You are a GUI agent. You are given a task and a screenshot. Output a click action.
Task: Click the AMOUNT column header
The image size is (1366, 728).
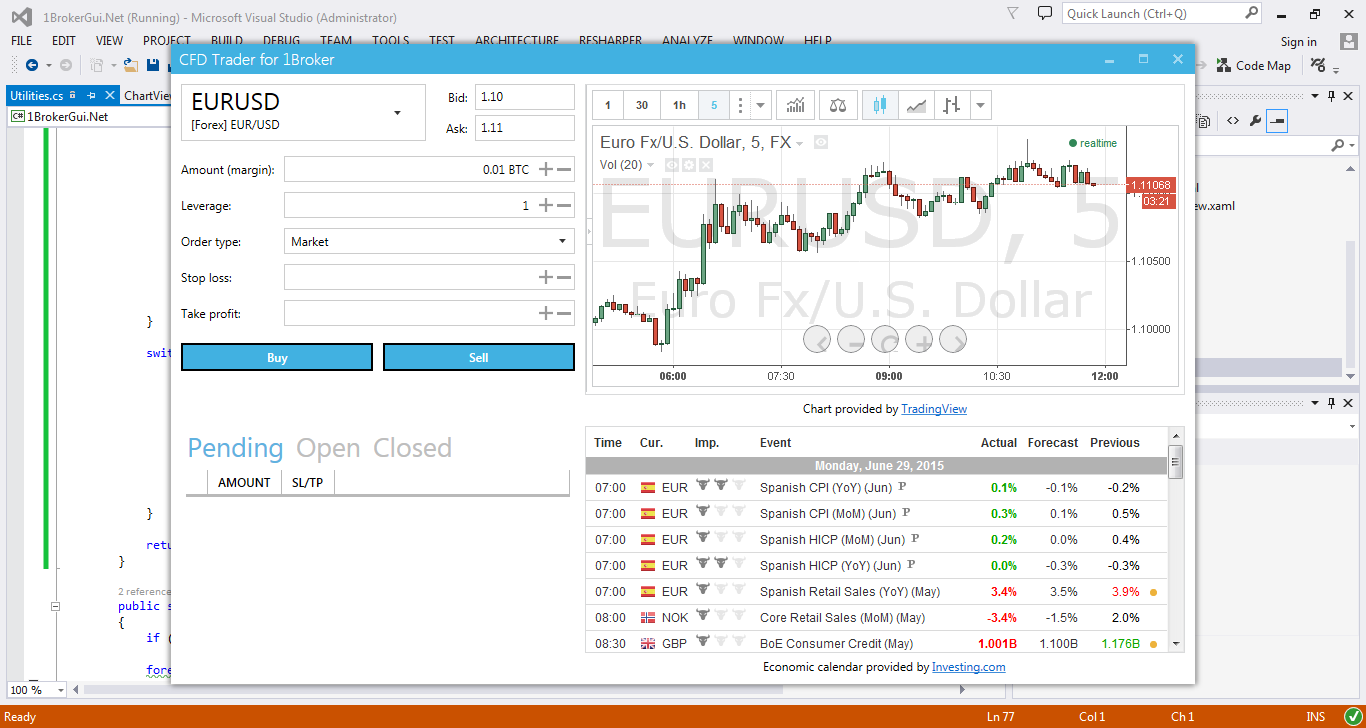pos(244,483)
